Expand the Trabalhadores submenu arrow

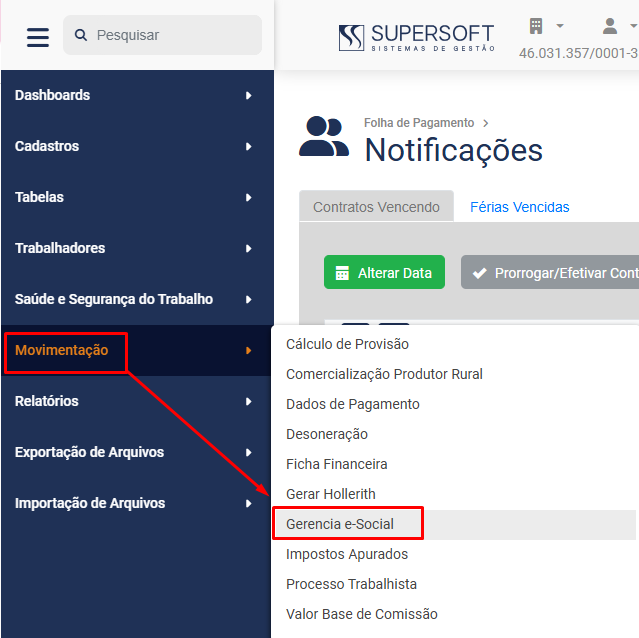click(x=249, y=249)
